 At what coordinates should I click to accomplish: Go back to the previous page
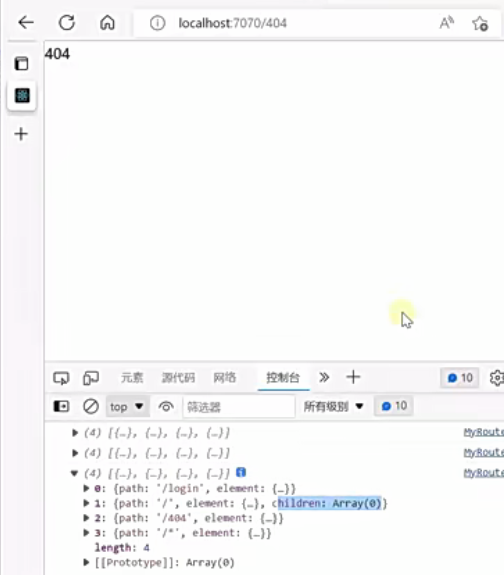26,23
